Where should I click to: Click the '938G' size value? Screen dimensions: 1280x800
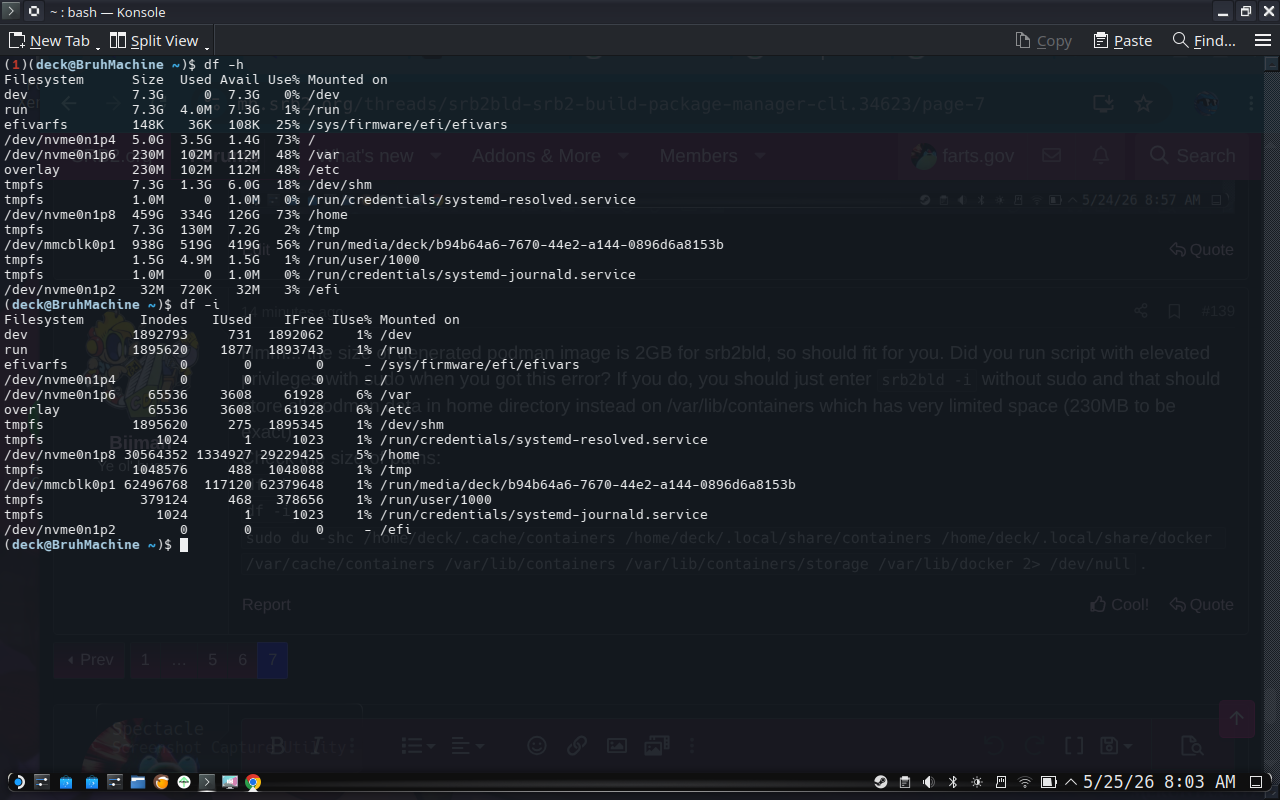pyautogui.click(x=148, y=245)
